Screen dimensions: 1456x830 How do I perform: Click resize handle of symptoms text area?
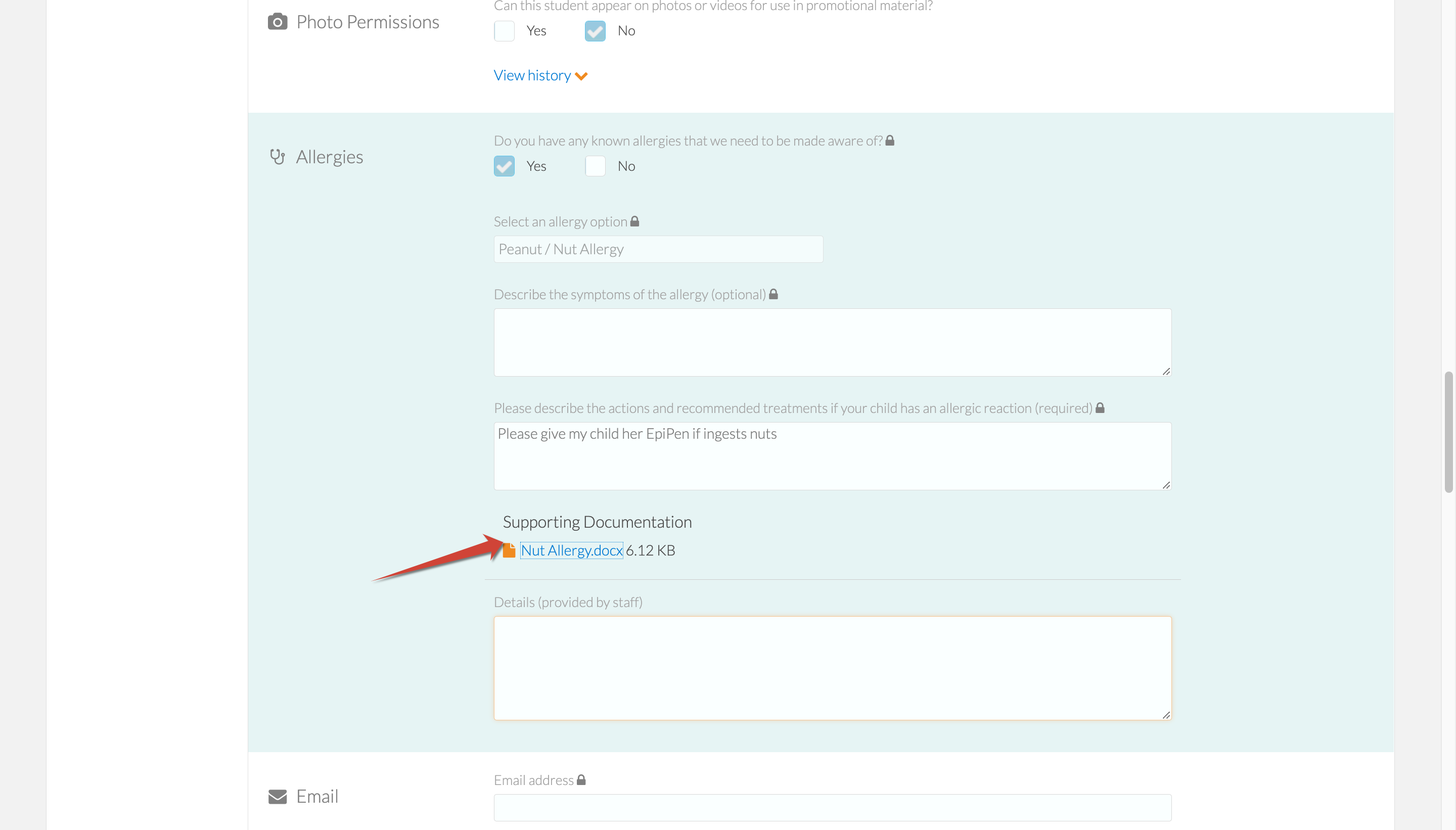1166,371
